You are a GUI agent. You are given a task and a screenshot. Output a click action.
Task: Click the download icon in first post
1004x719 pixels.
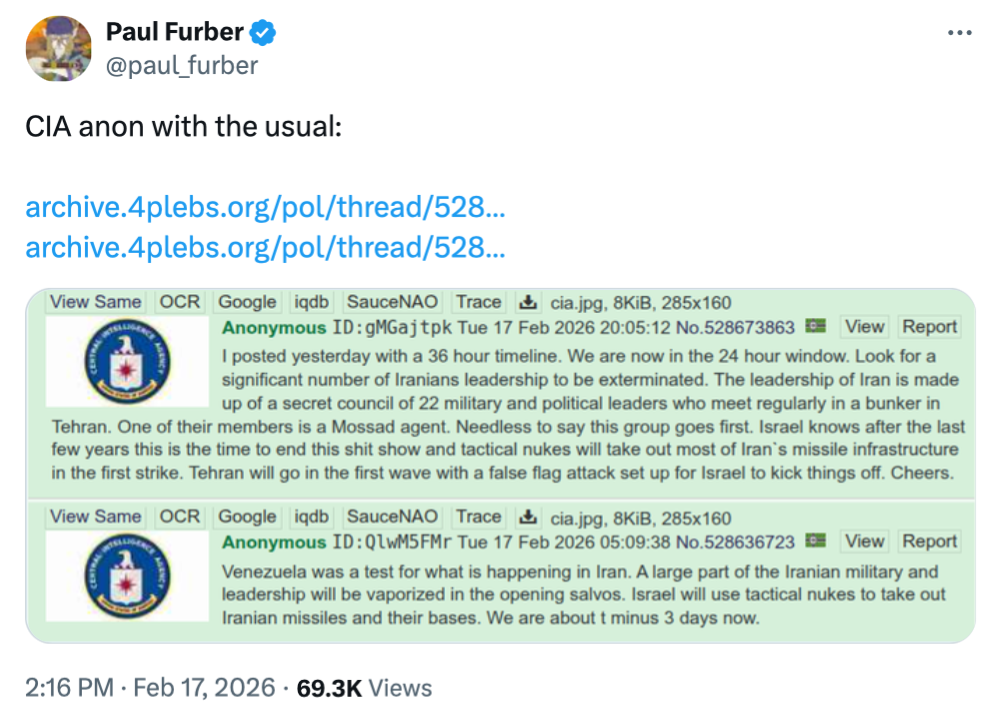pos(526,302)
